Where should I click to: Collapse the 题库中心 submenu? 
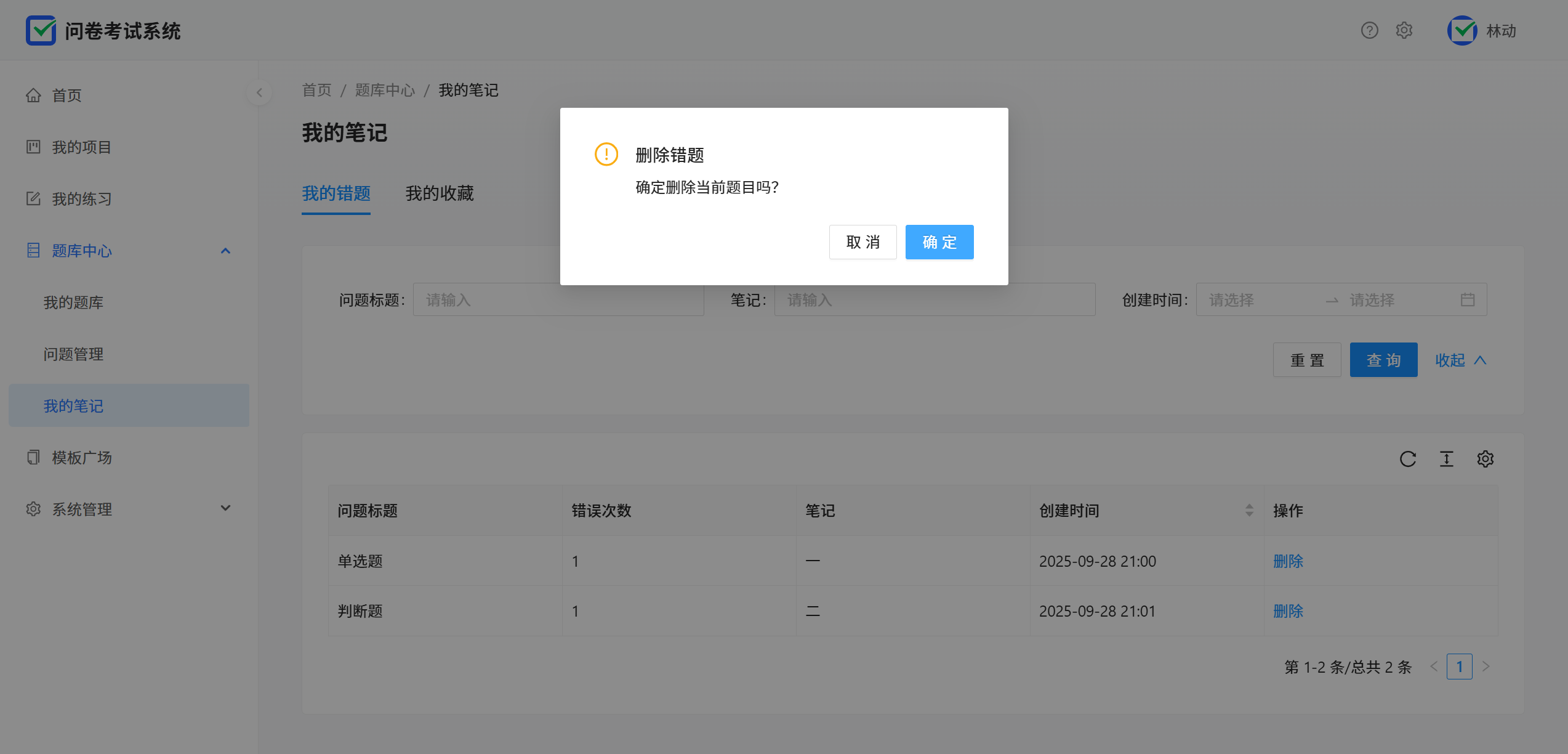[225, 251]
